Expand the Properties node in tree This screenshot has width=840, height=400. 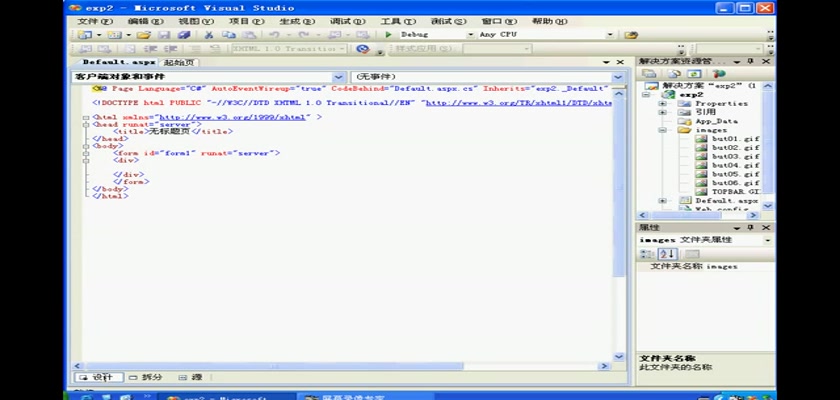coord(662,103)
